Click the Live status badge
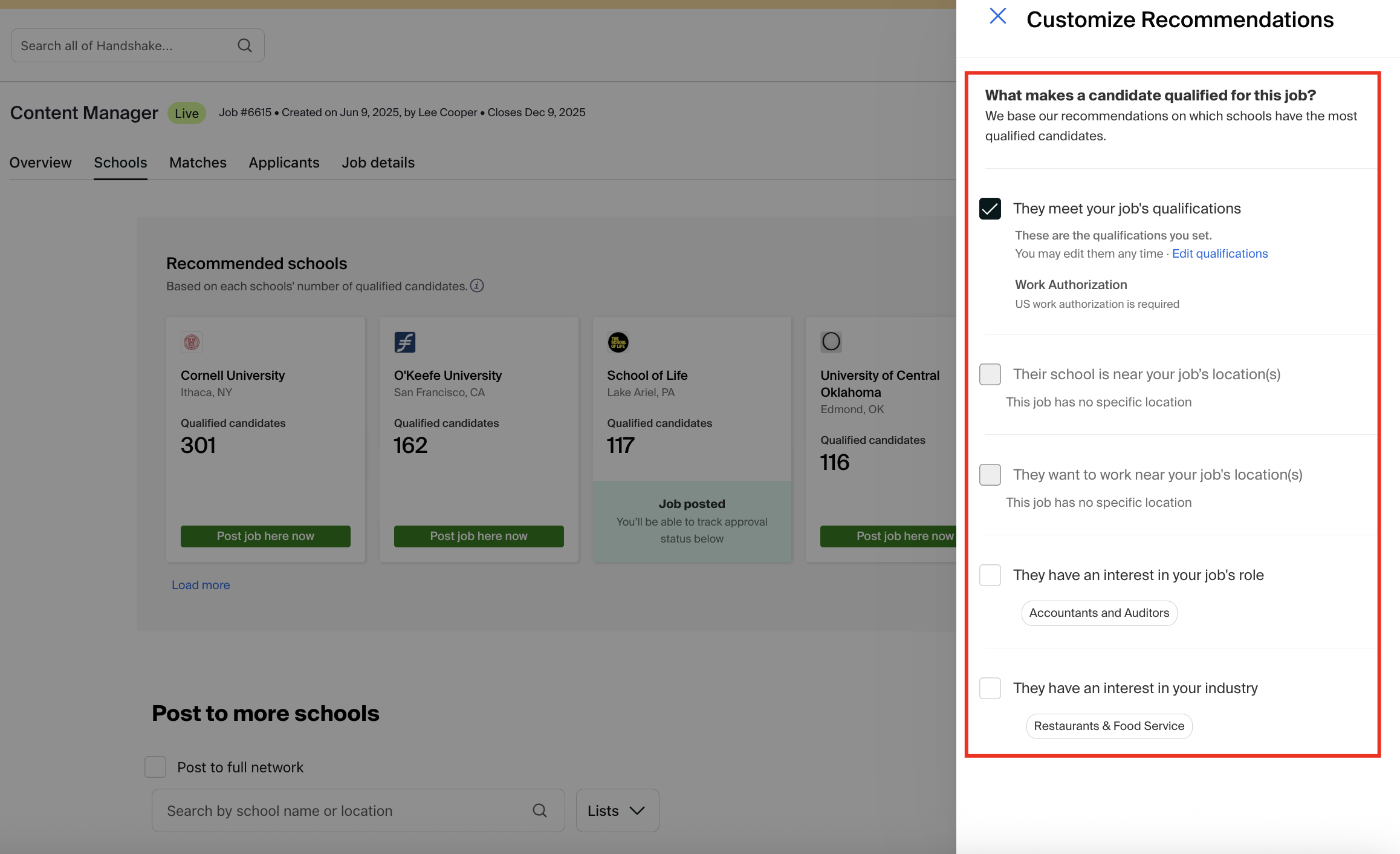Image resolution: width=1400 pixels, height=854 pixels. pyautogui.click(x=187, y=113)
